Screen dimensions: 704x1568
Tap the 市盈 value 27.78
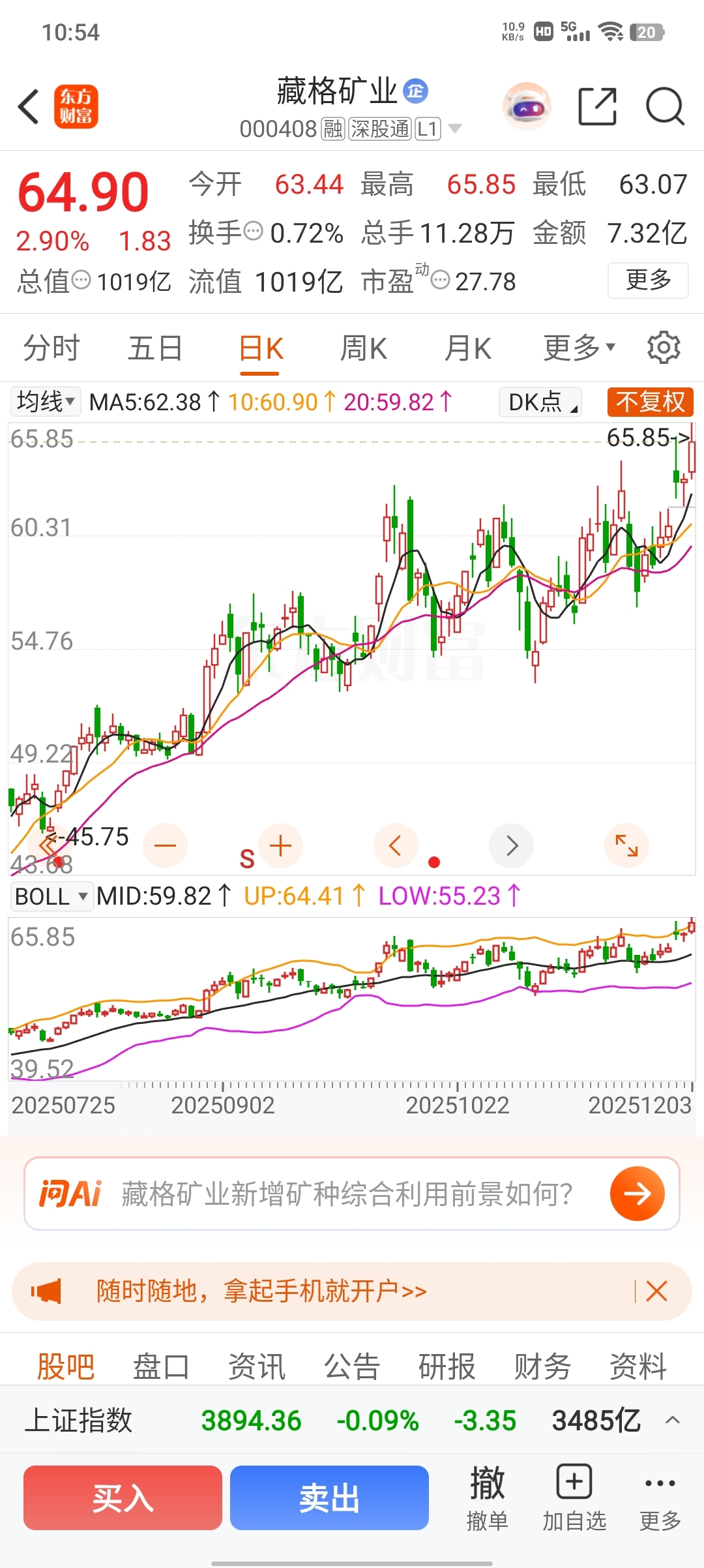486,282
